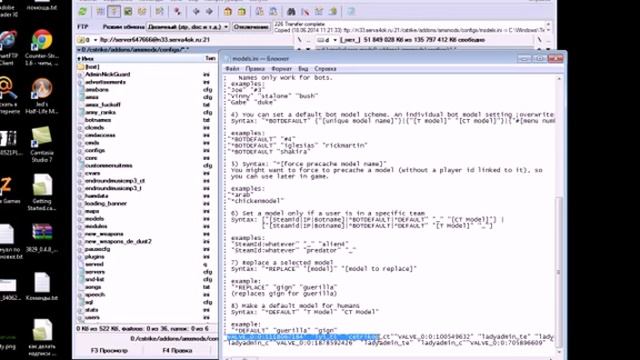Viewport: 640px width, 360px height.
Task: Click the toolbar icon right of thumbnails view
Action: (x=142, y=11)
